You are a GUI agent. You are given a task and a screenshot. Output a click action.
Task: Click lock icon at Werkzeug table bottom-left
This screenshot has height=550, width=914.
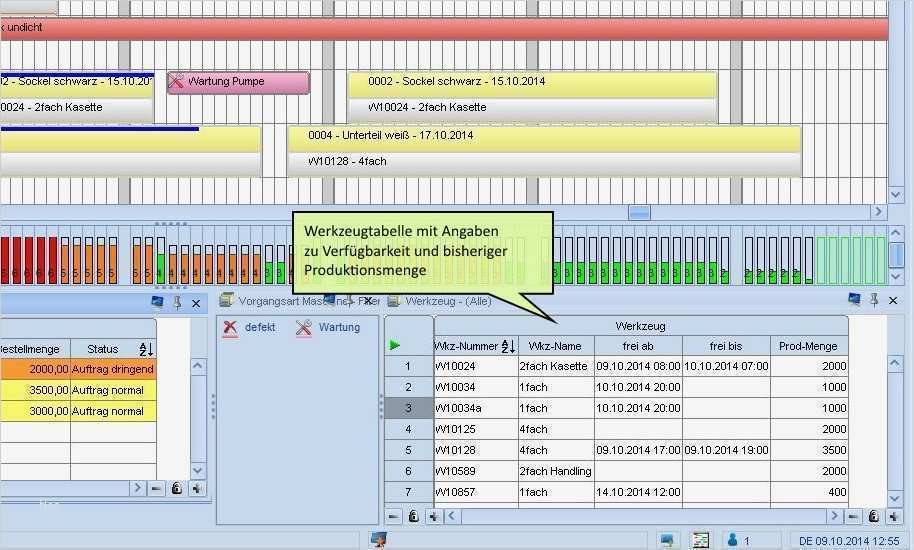pyautogui.click(x=413, y=516)
